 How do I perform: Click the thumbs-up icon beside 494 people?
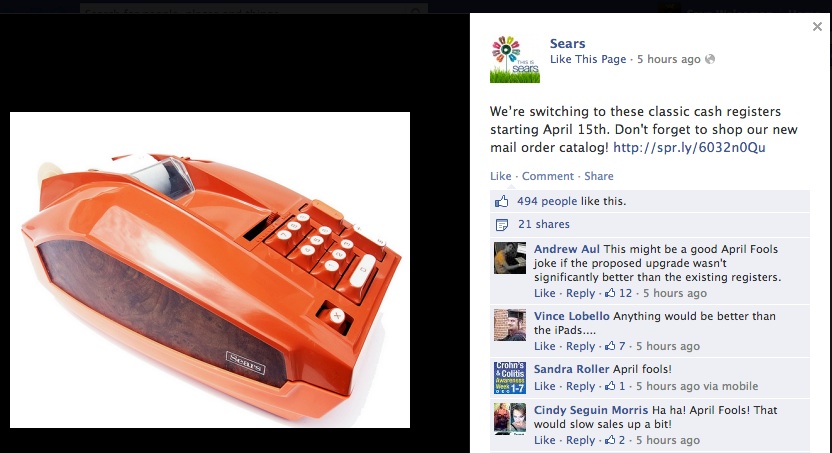pyautogui.click(x=501, y=201)
